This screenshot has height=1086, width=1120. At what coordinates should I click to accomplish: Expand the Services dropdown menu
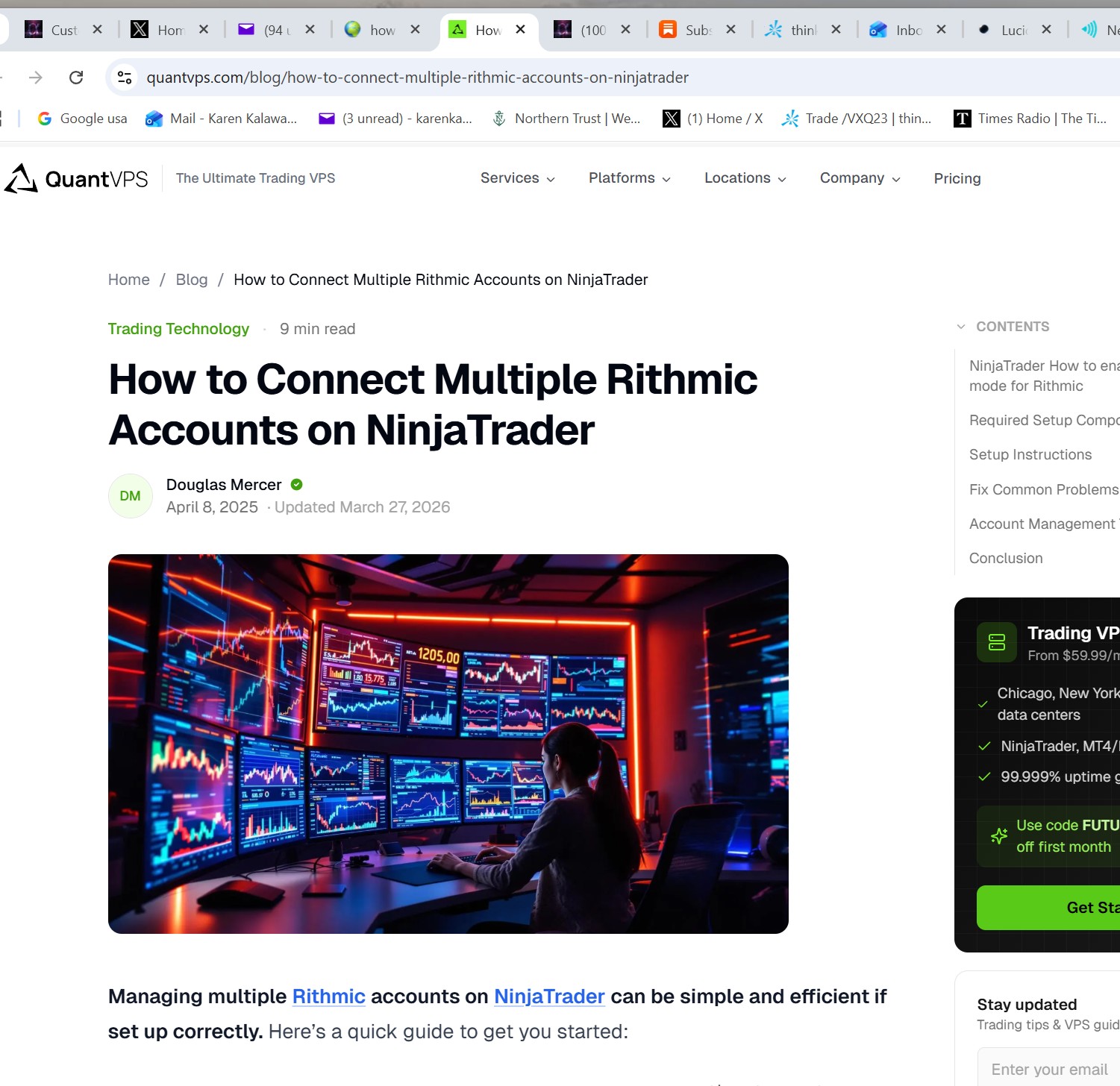[x=518, y=178]
